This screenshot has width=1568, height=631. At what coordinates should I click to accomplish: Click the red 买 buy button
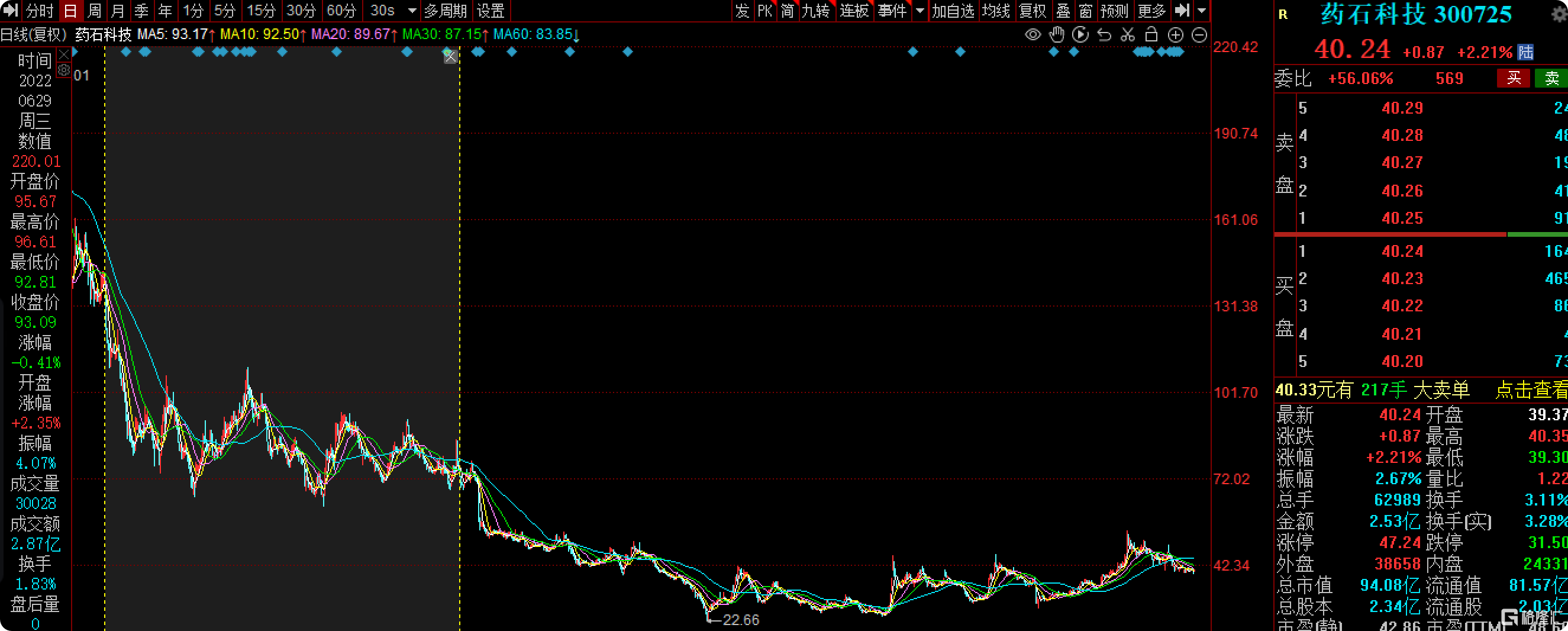(x=1513, y=78)
